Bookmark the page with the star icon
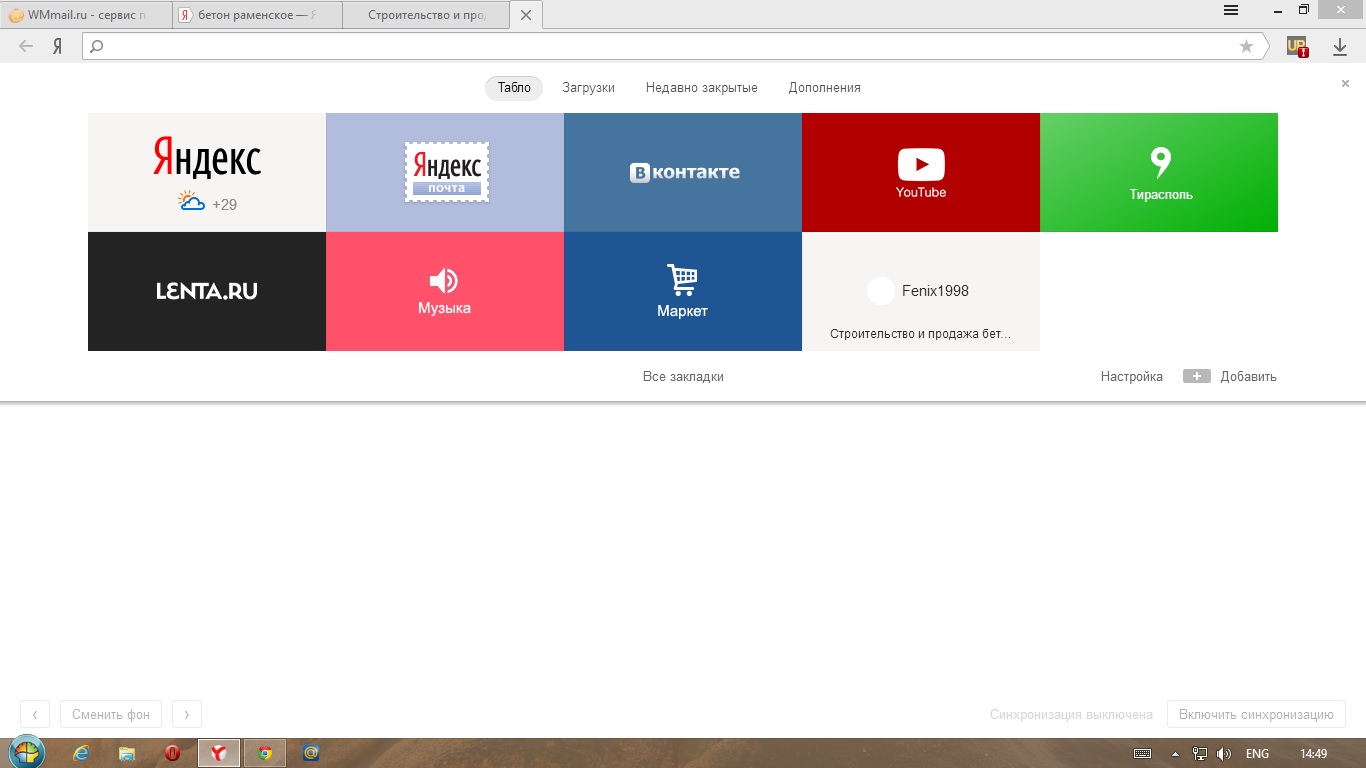 tap(1246, 46)
